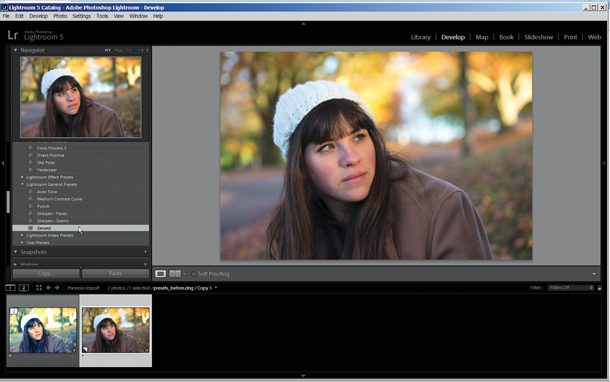
Task: Collapse the Navigator panel
Action: point(16,50)
